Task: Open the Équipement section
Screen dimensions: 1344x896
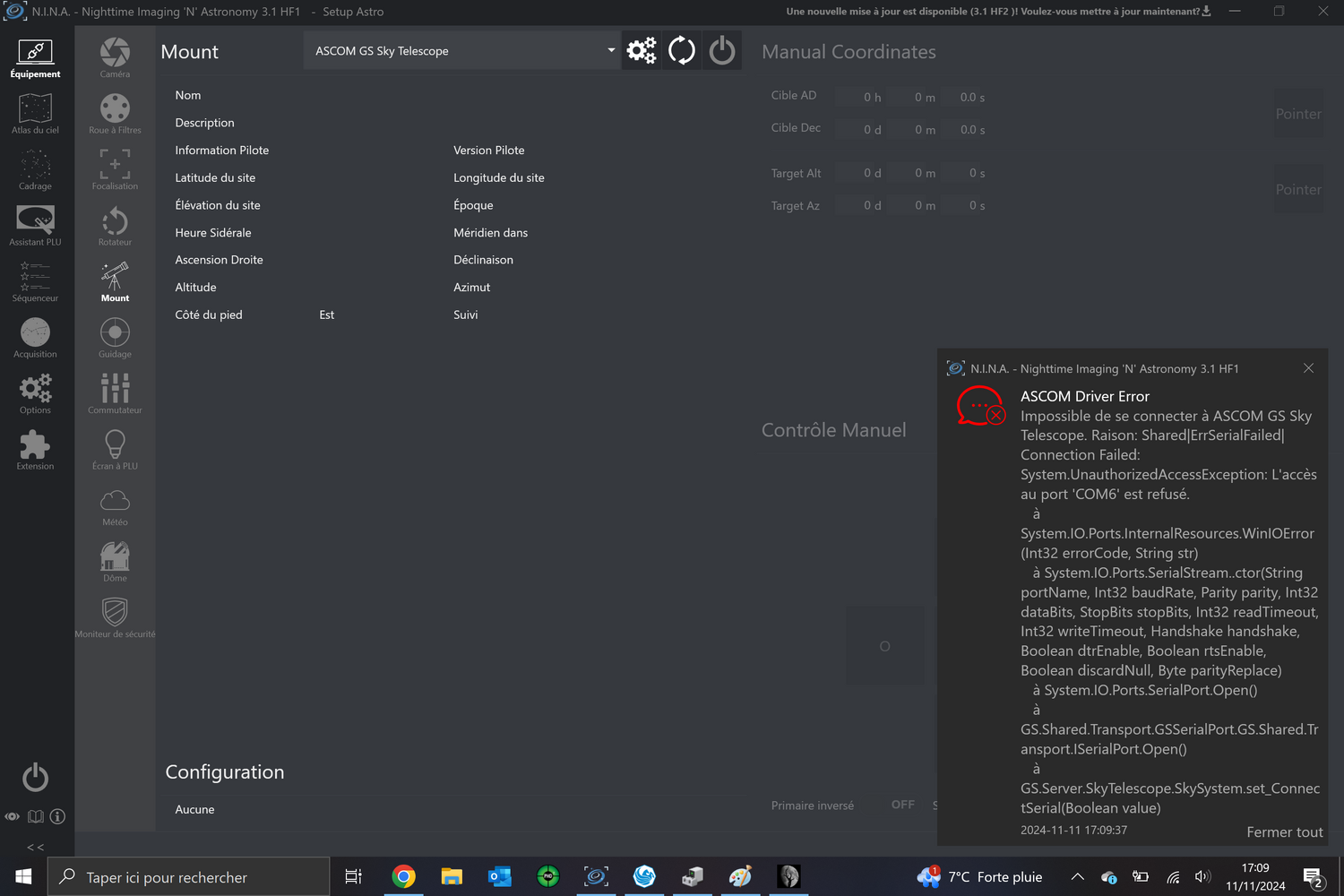Action: tap(35, 59)
